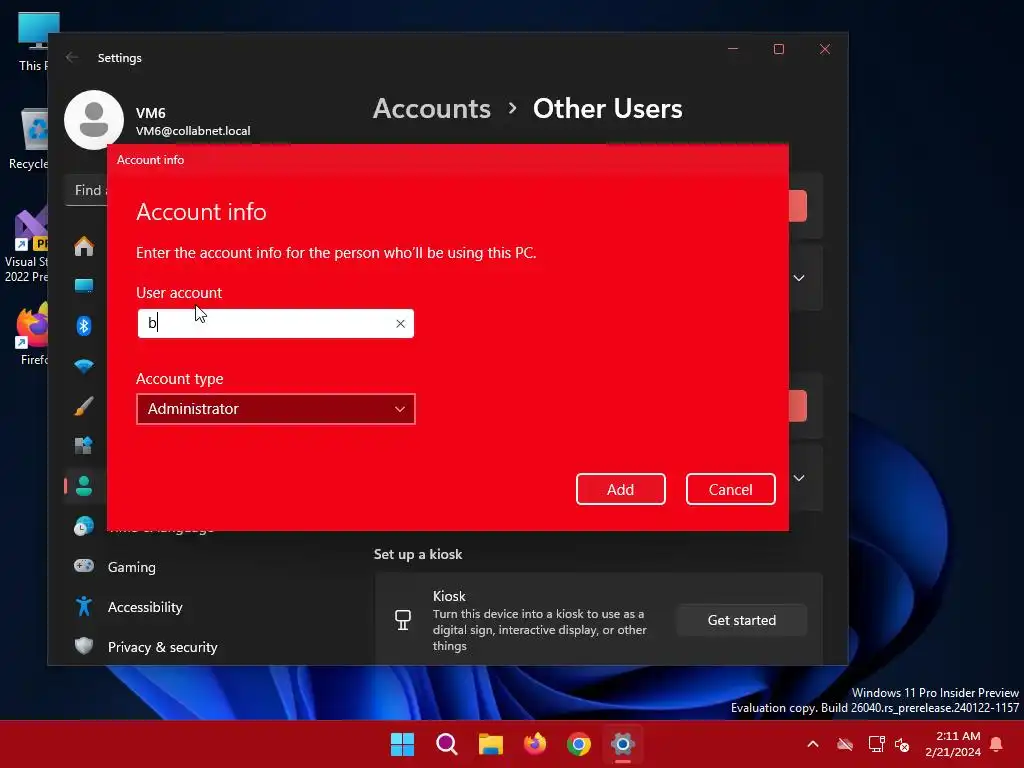Select the Accounts person sidebar icon
This screenshot has width=1024, height=768.
pyautogui.click(x=84, y=486)
